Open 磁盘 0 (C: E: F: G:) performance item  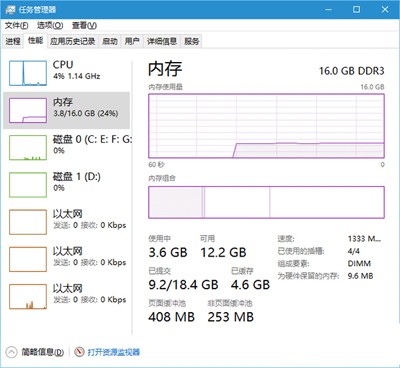67,148
